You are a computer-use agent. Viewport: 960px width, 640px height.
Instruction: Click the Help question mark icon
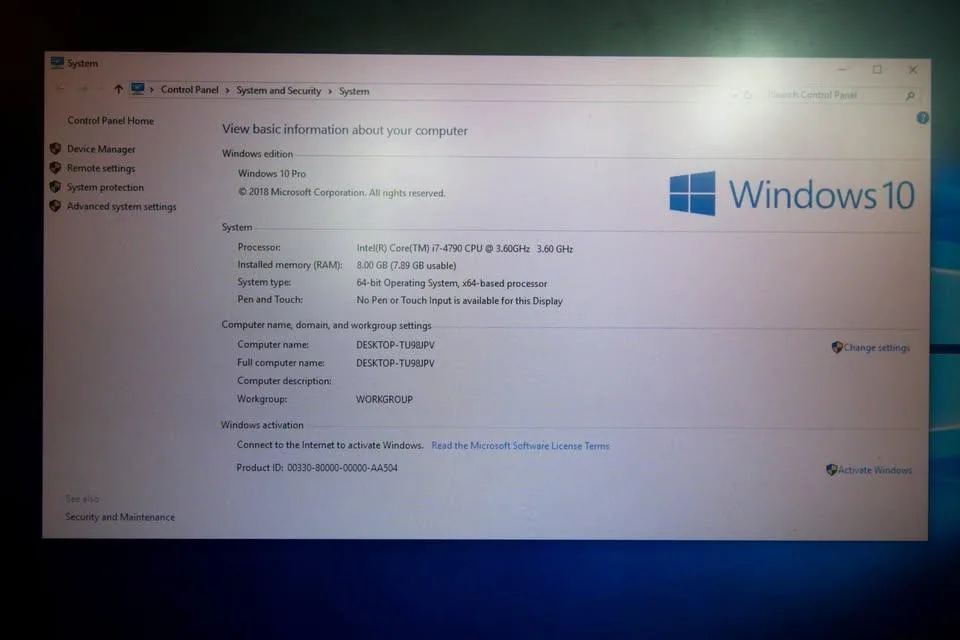[921, 118]
